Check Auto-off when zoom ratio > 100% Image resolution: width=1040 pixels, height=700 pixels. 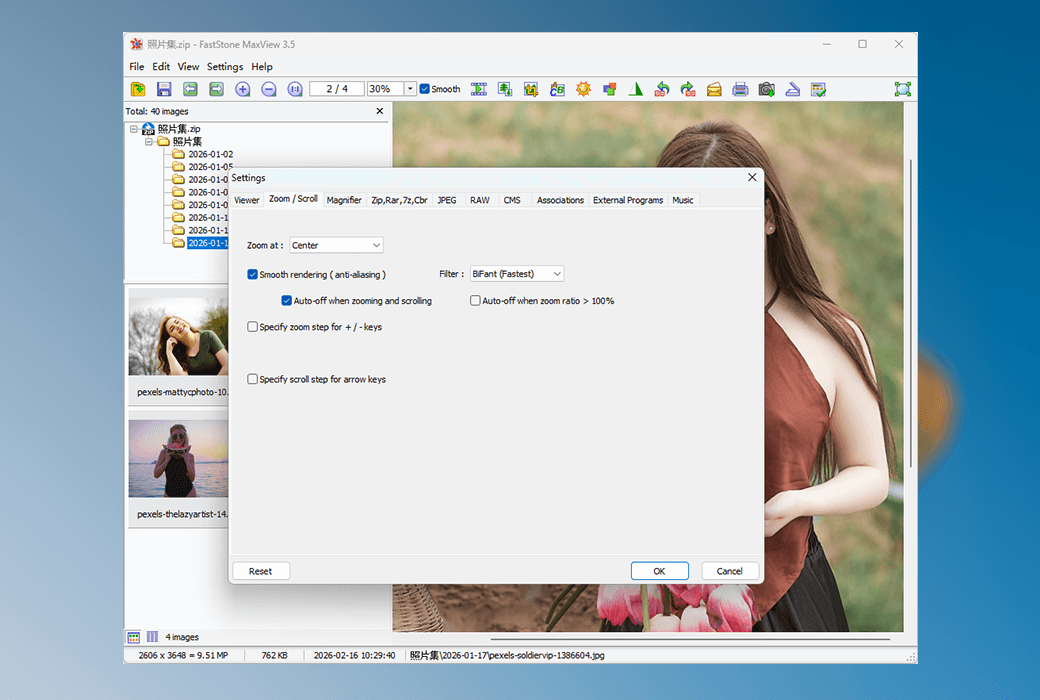point(476,301)
